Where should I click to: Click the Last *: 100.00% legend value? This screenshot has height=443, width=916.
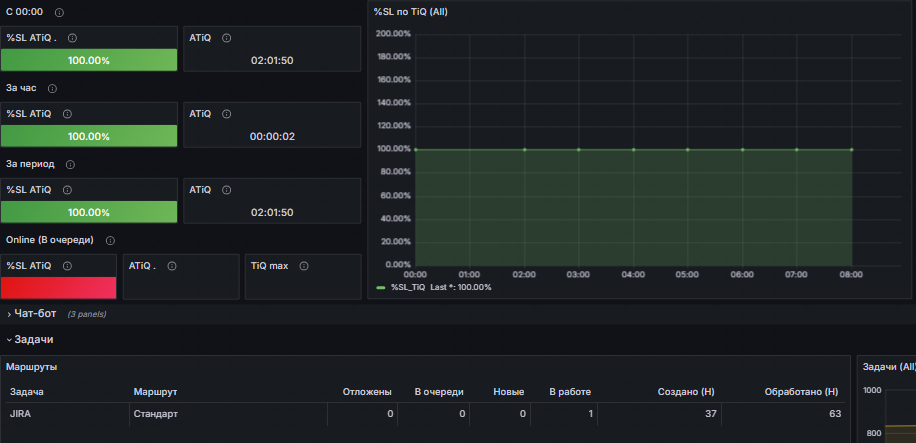click(461, 287)
